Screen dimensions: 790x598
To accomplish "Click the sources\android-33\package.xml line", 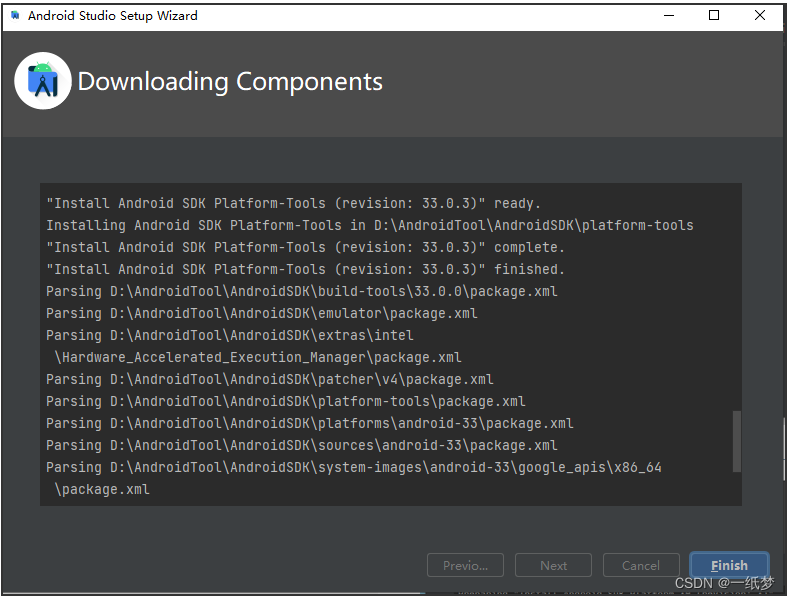I will [302, 445].
